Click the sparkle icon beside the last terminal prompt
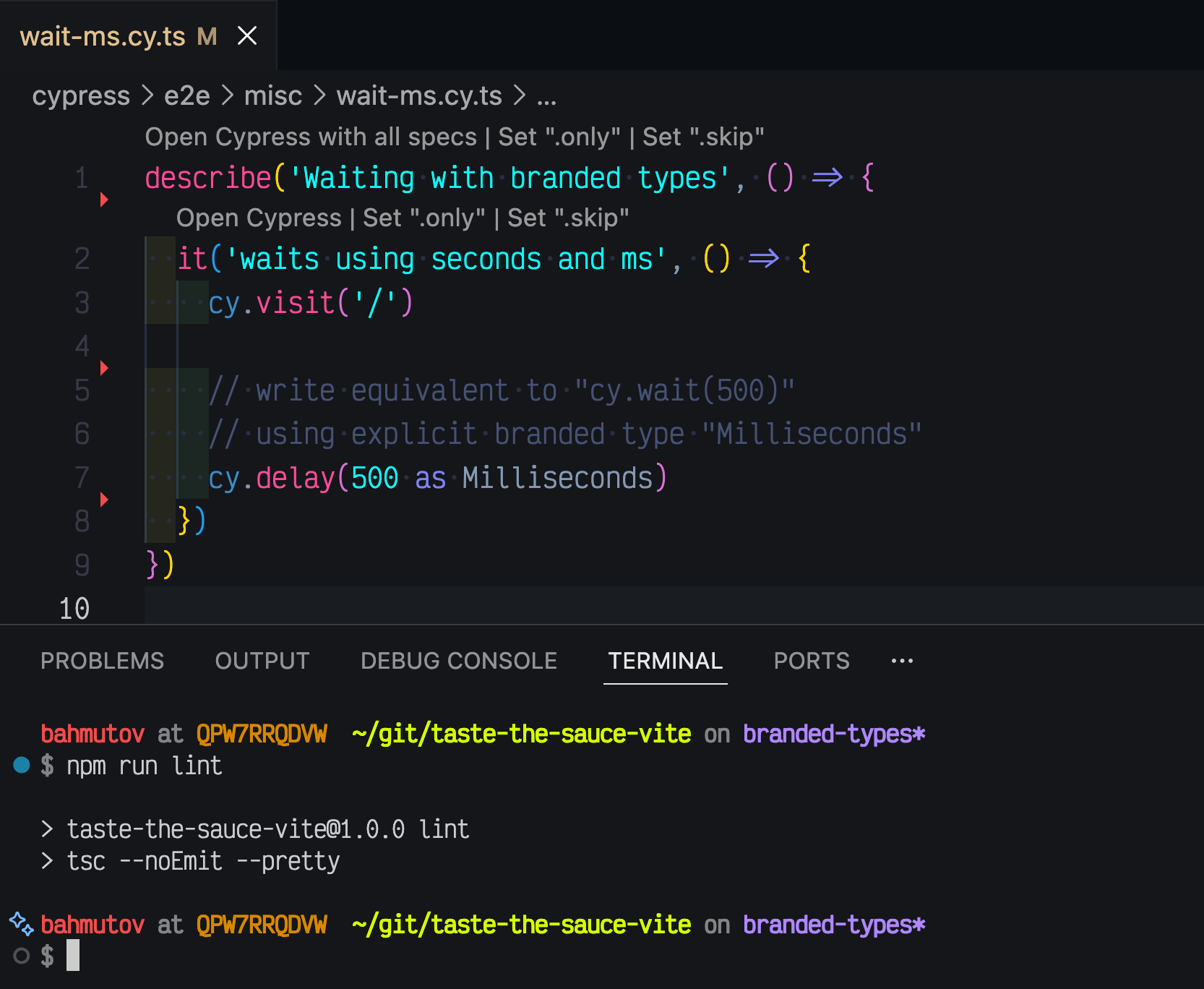 click(x=21, y=923)
